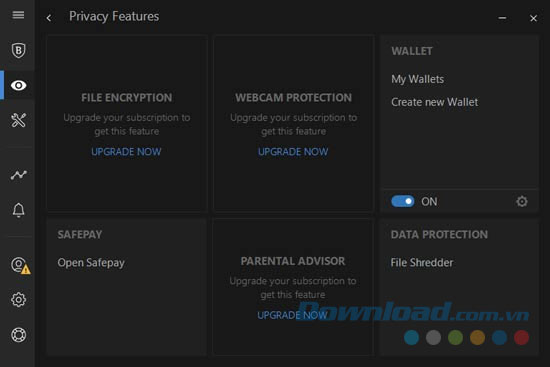Image resolution: width=550 pixels, height=367 pixels.
Task: Click Open Safepay
Action: [91, 263]
